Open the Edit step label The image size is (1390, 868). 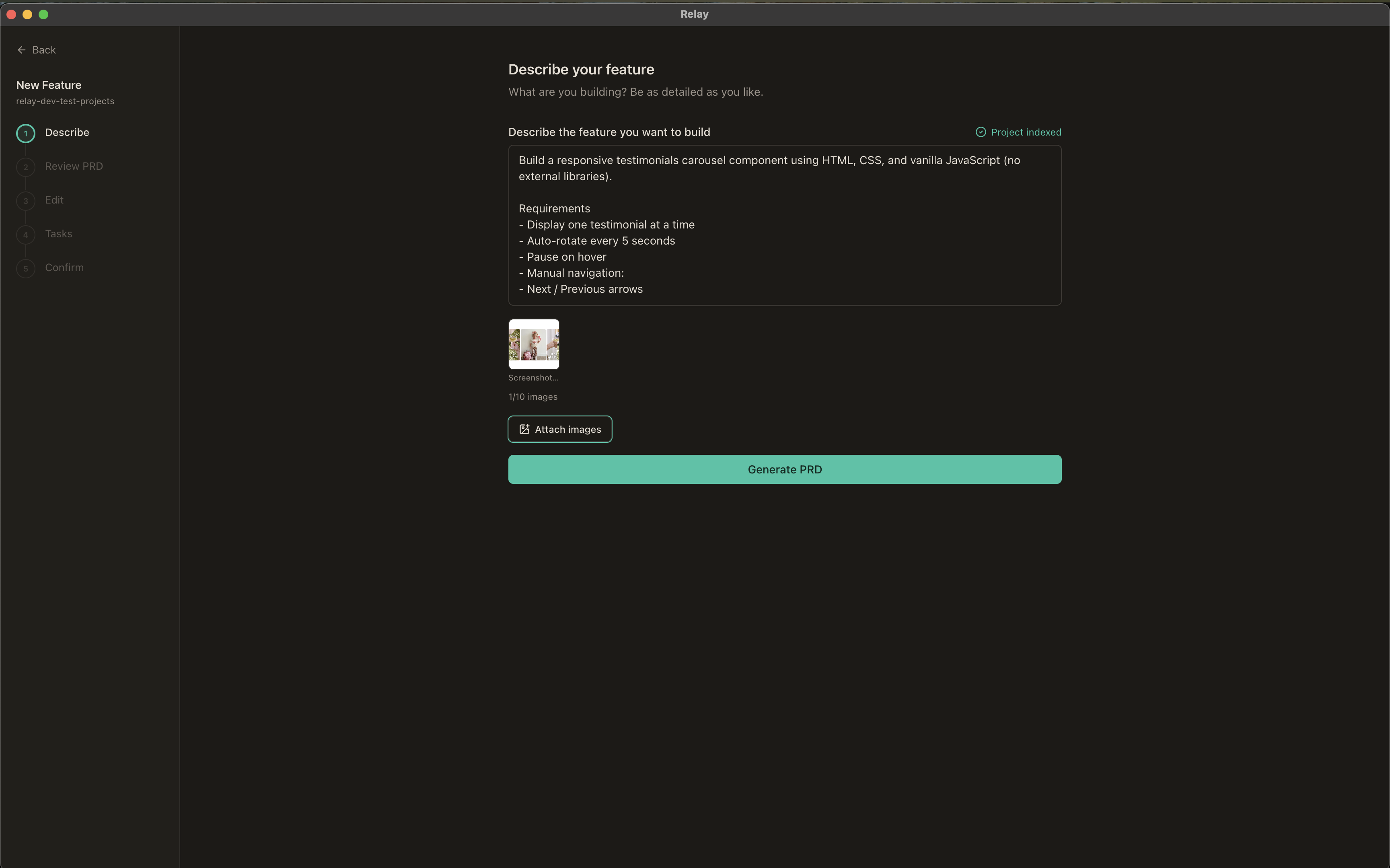coord(54,200)
